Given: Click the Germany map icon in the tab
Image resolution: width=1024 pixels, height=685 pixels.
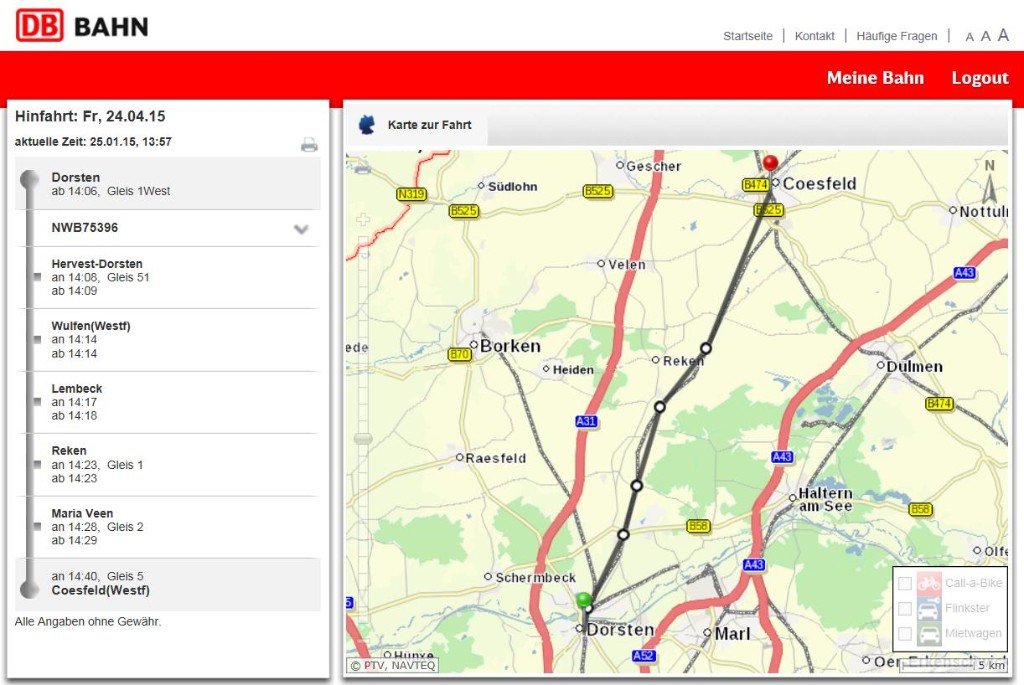Looking at the screenshot, I should click(367, 125).
